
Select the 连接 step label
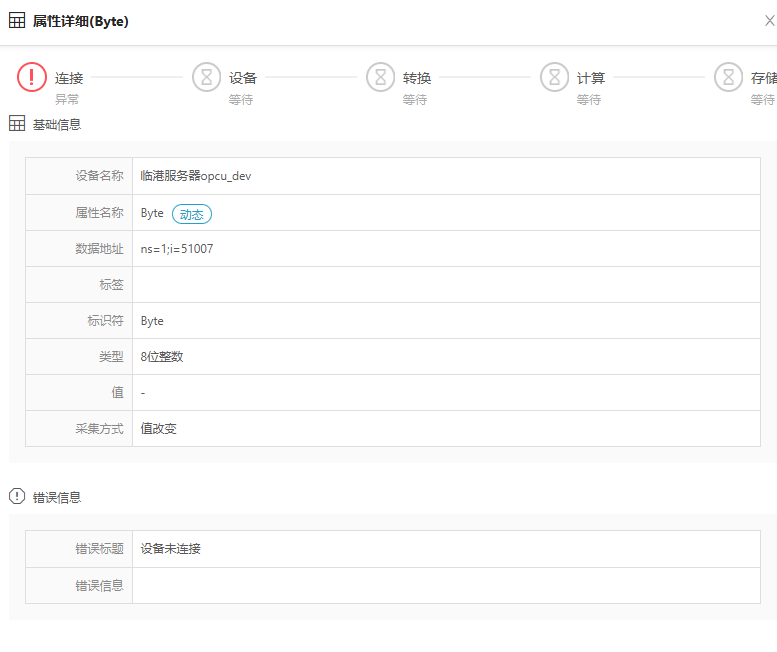[69, 78]
